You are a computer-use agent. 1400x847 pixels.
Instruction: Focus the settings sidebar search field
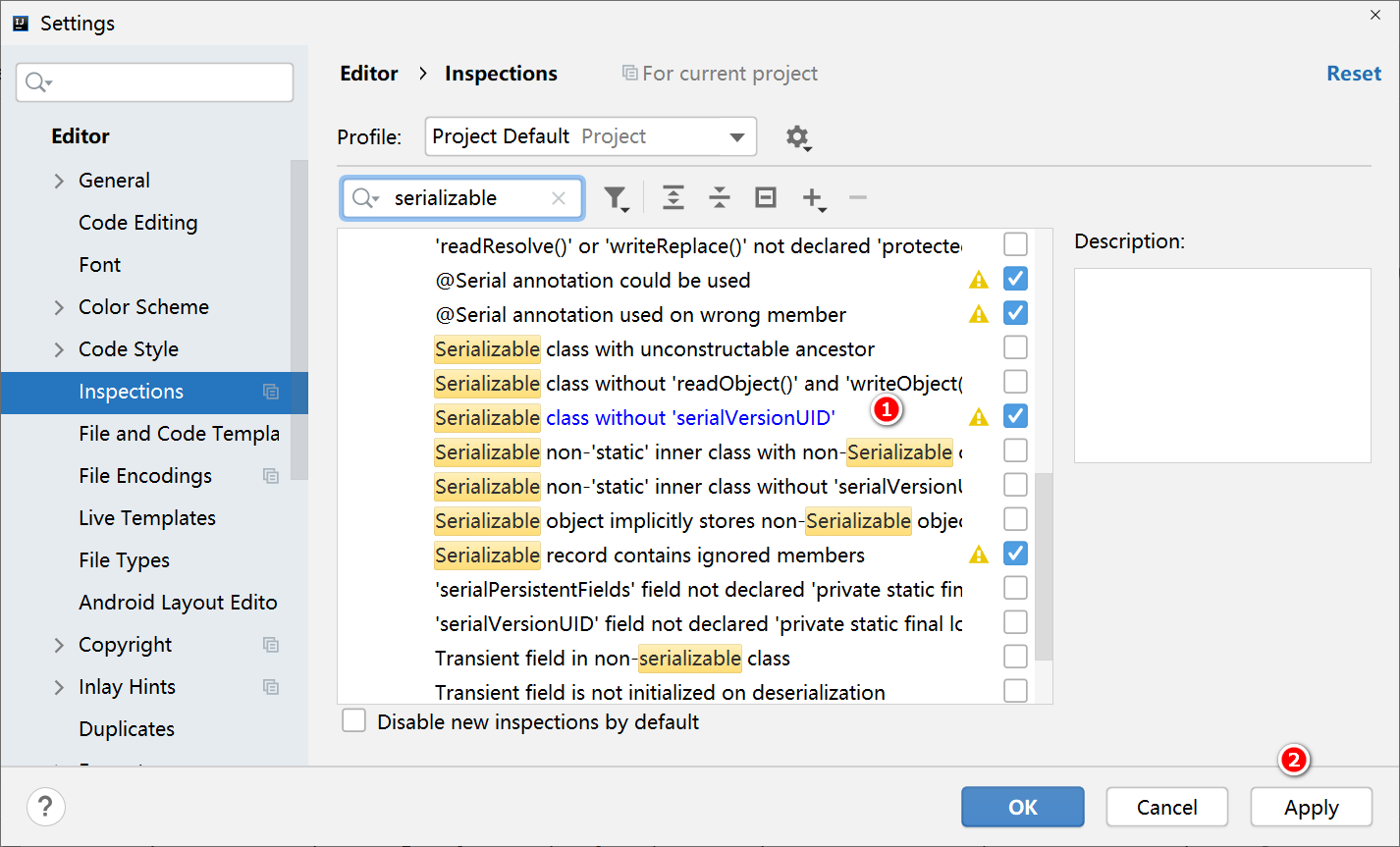point(154,82)
